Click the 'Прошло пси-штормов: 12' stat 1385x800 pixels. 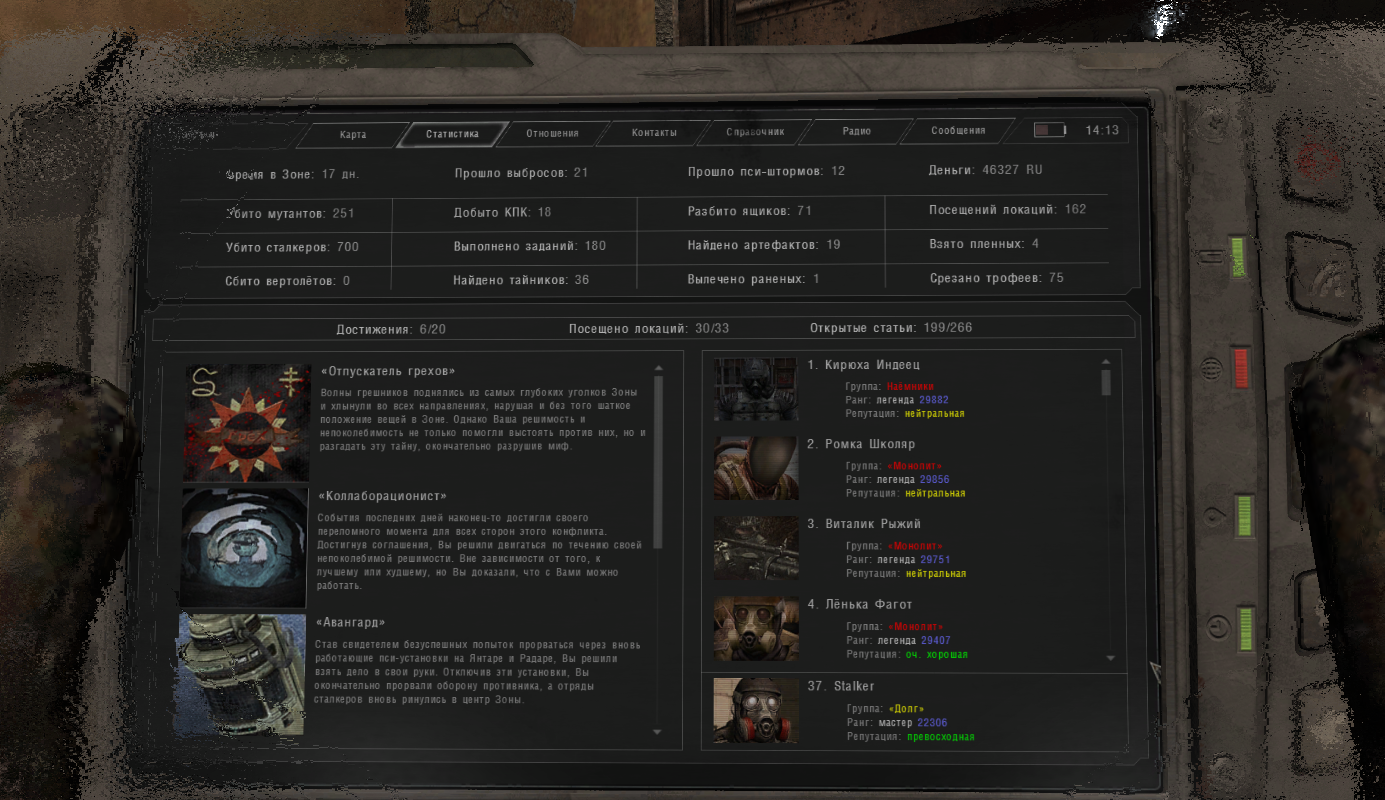766,171
